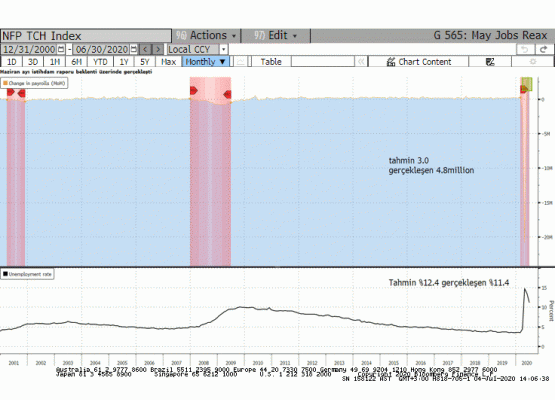Screen dimensions: 555x400
Task: Click red left-pointing marker at 2009 recession end
Action: tap(228, 94)
